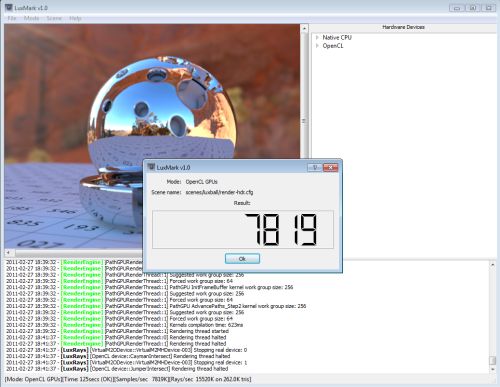Click 'LuxMark v1.0' title text of main window
500x387 pixels.
pyautogui.click(x=31, y=8)
